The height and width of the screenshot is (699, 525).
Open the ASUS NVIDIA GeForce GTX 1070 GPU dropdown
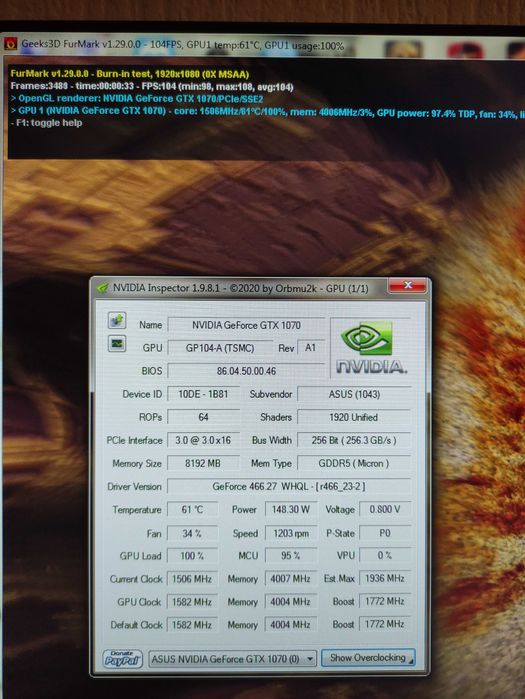[x=232, y=658]
